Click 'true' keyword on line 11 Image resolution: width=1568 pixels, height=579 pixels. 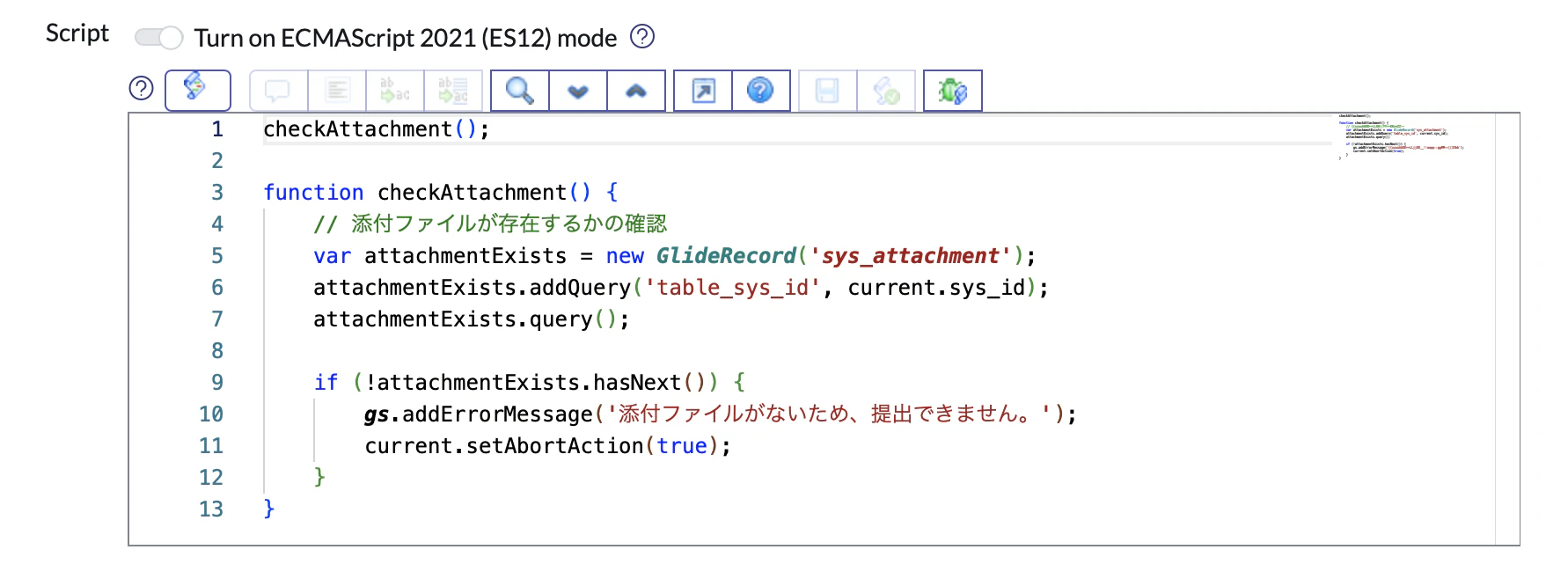(x=682, y=445)
